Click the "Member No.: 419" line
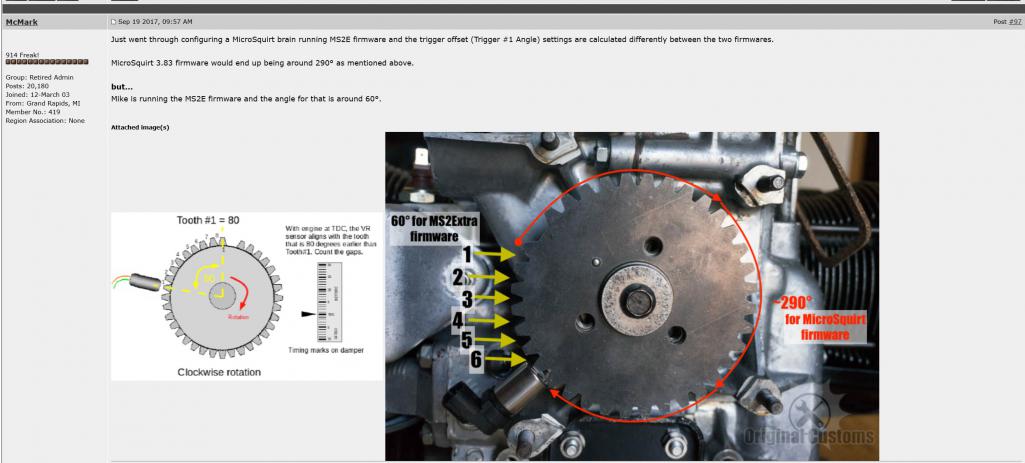Screen dimensions: 1025x463 tap(33, 112)
